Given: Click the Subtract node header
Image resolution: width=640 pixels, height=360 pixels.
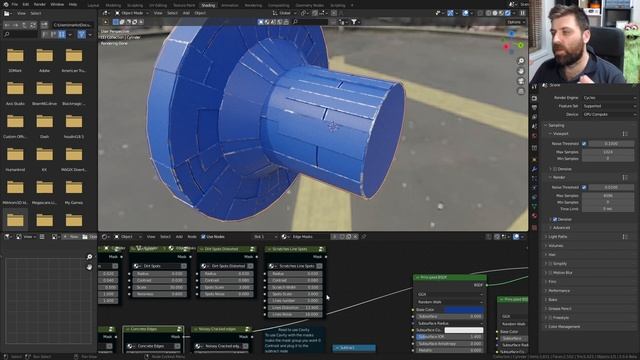Looking at the screenshot, I should click(x=354, y=348).
